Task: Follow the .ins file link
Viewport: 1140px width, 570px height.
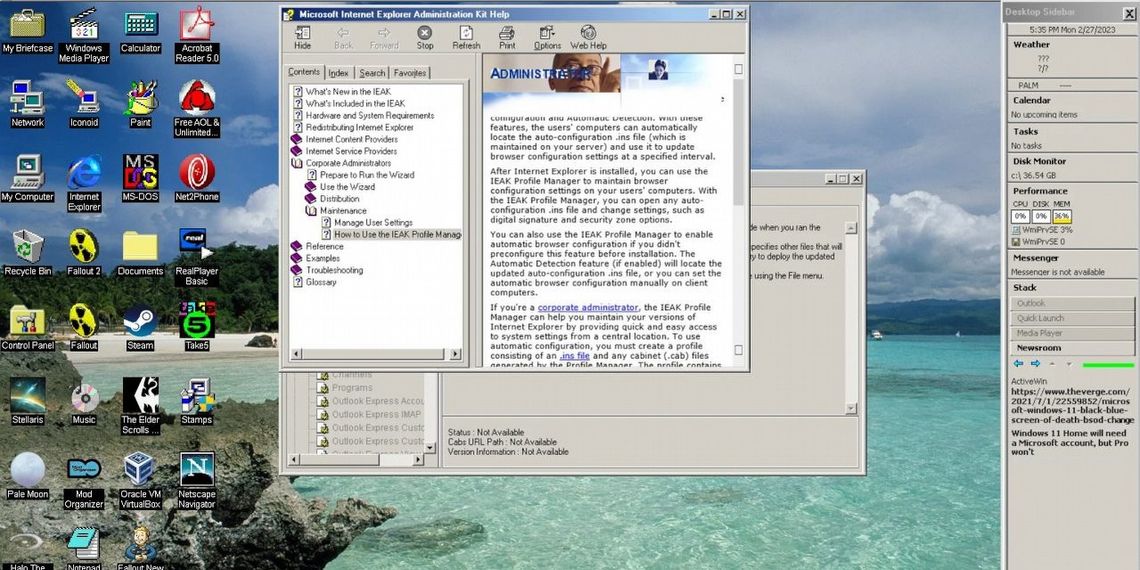Action: (x=574, y=356)
